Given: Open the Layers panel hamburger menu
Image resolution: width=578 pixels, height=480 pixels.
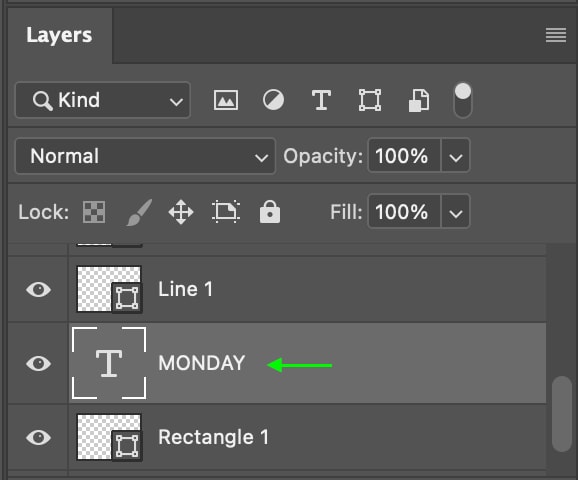Looking at the screenshot, I should (x=556, y=35).
